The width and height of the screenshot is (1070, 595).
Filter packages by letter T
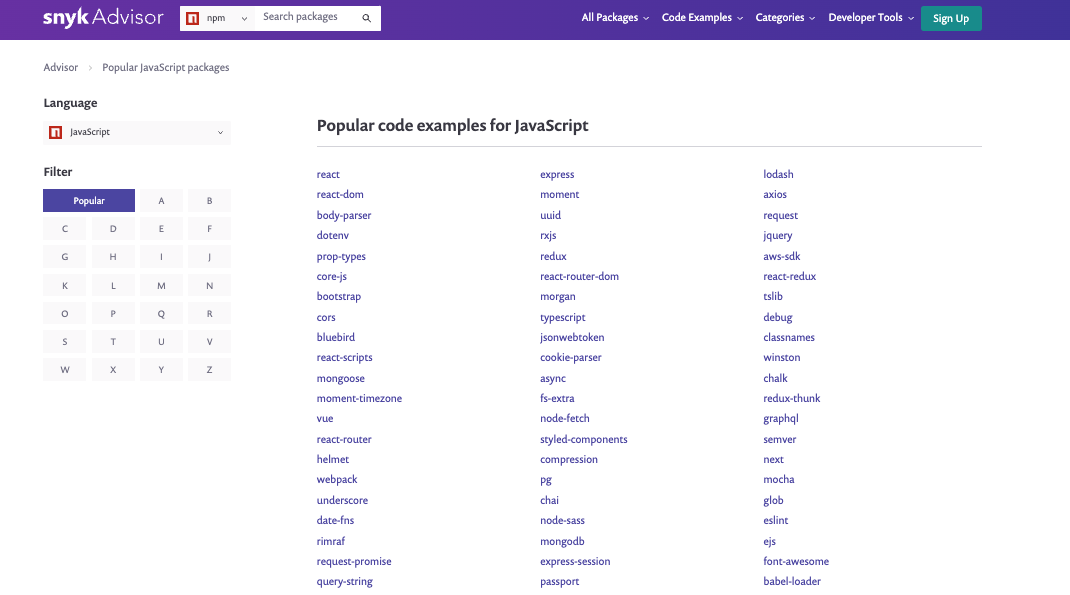[113, 341]
